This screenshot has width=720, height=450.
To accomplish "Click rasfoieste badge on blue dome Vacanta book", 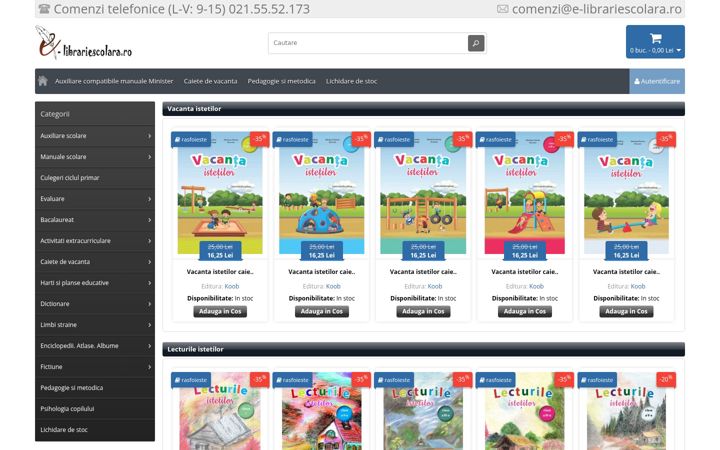I will [292, 140].
